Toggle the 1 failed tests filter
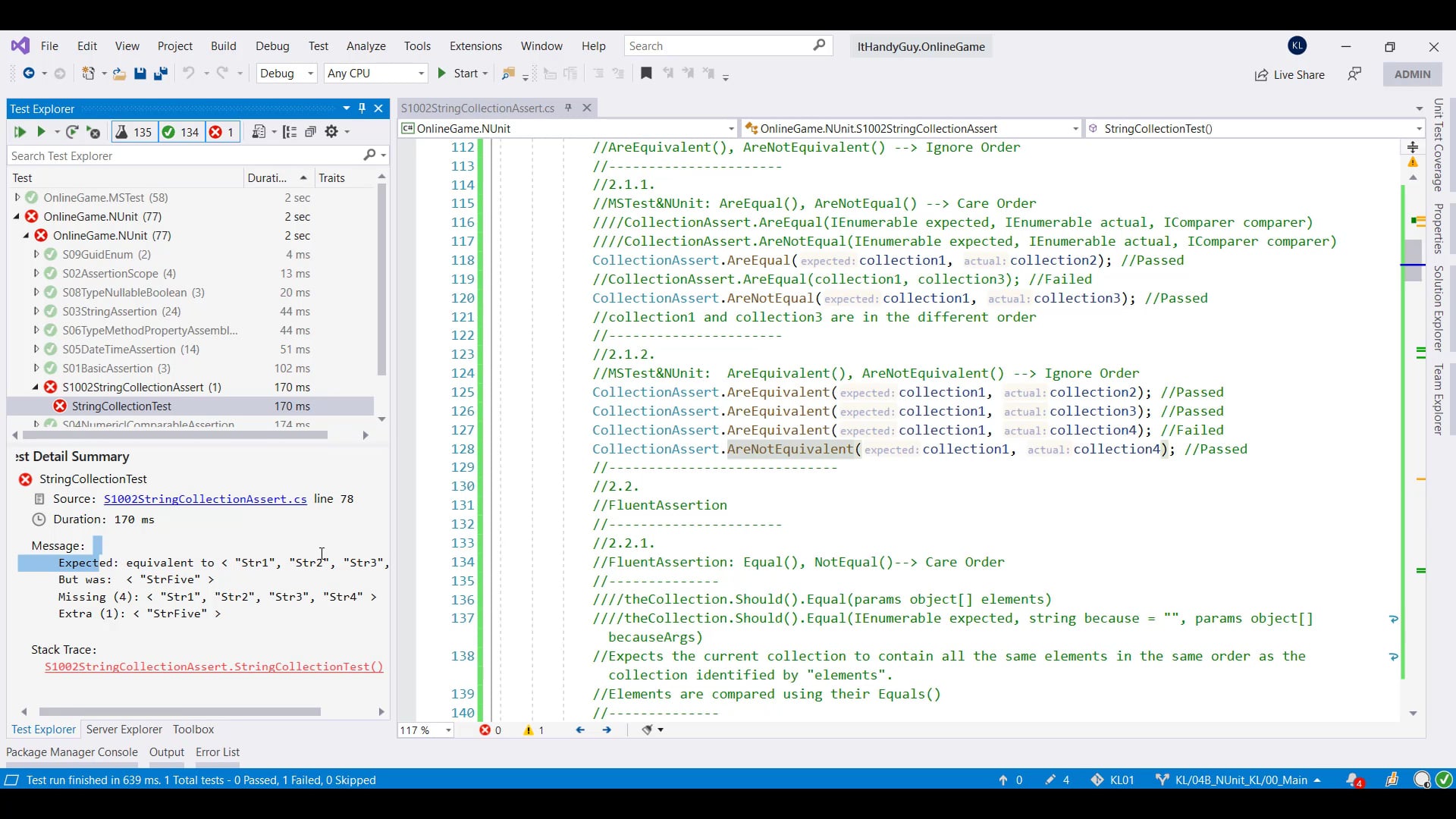 pos(221,132)
